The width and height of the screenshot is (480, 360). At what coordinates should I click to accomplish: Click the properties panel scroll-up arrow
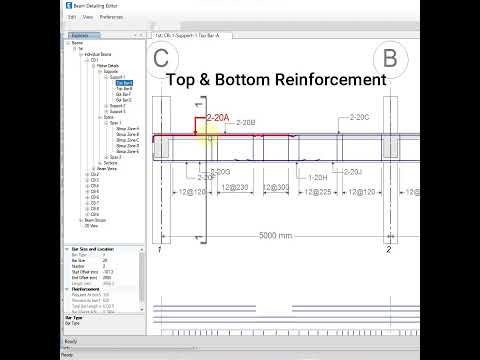pyautogui.click(x=142, y=249)
